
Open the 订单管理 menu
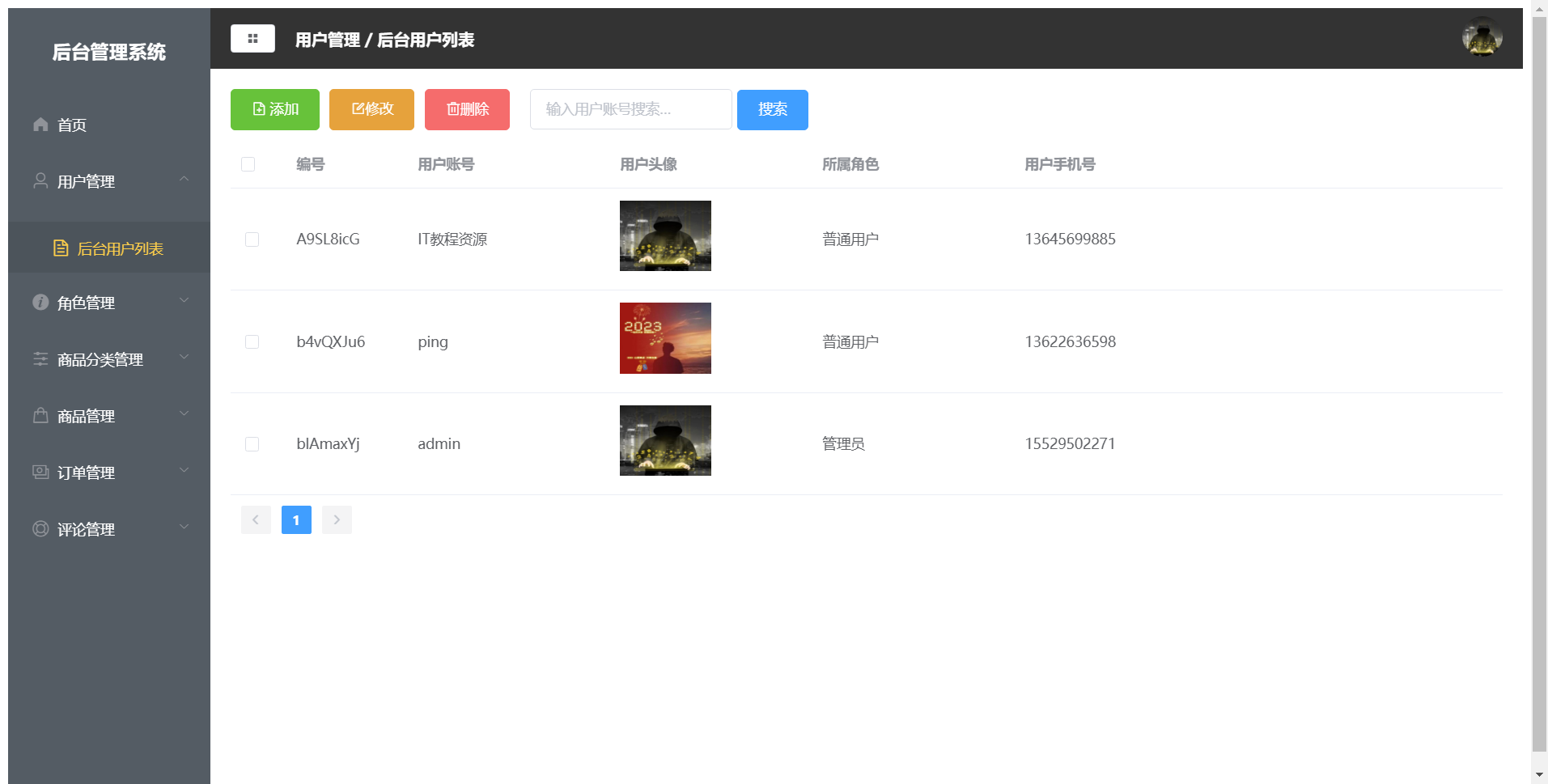pyautogui.click(x=109, y=473)
